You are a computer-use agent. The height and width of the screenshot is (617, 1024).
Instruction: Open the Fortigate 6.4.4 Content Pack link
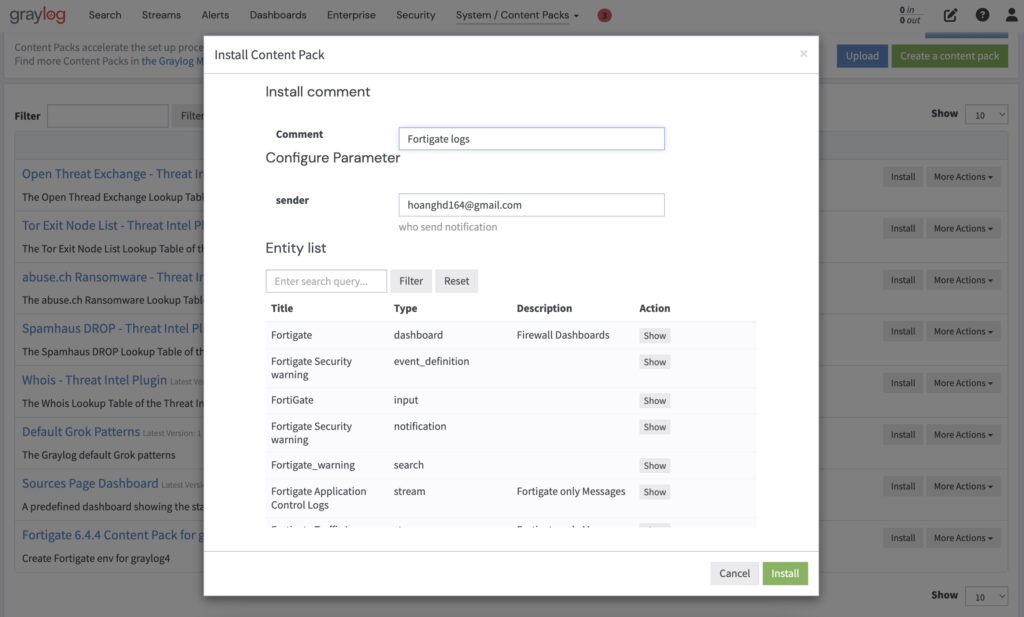click(112, 535)
